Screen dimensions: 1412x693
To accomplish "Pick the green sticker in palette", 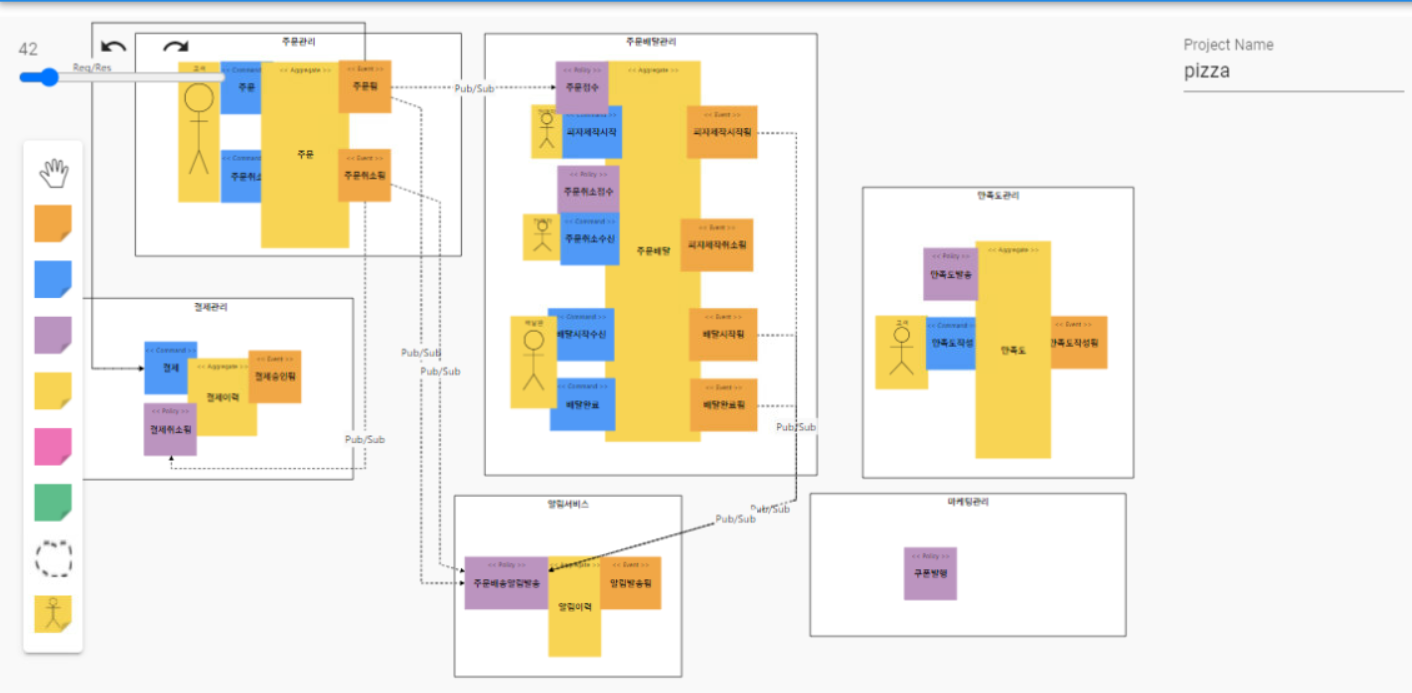I will point(53,503).
